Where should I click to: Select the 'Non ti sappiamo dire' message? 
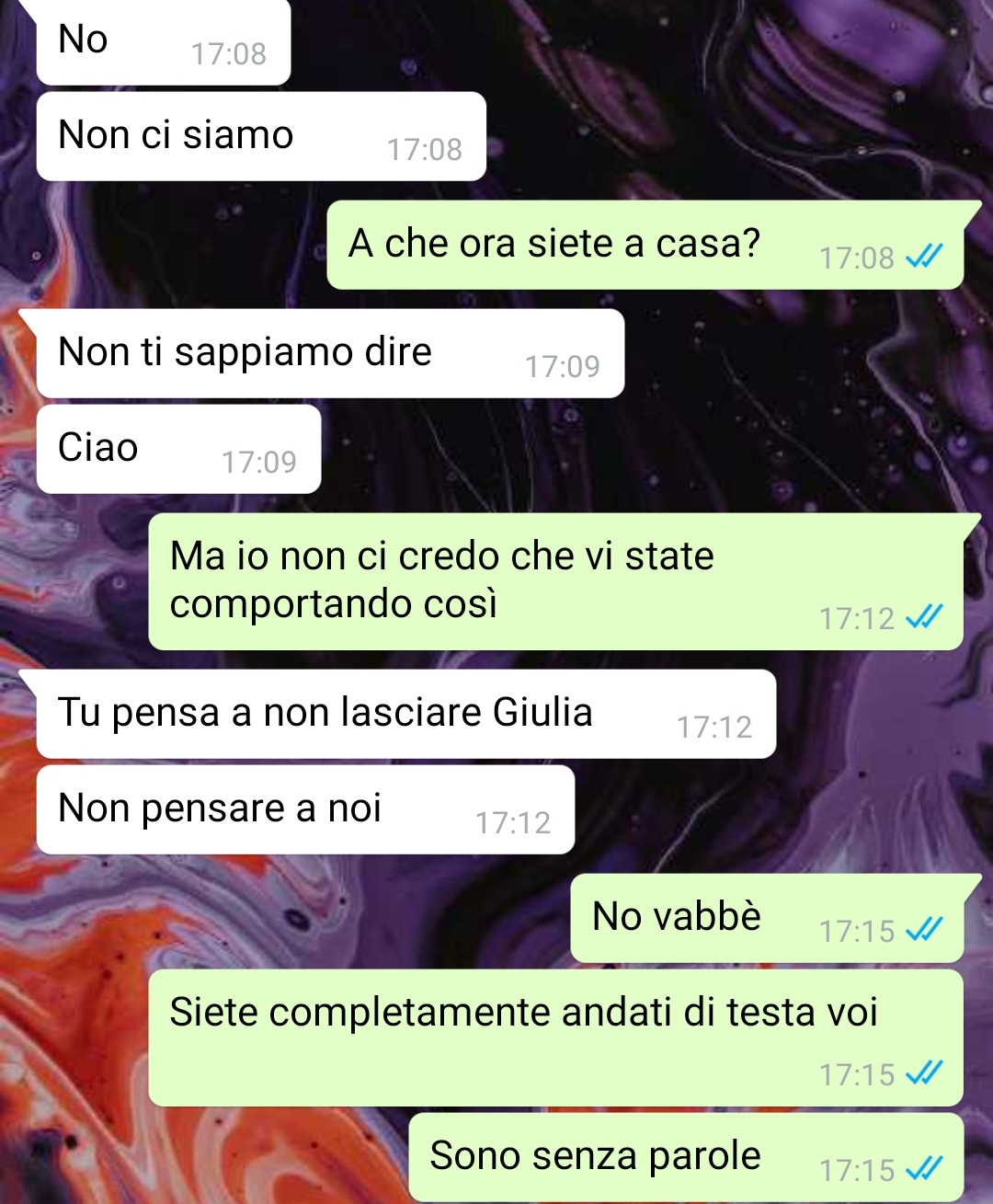point(330,353)
